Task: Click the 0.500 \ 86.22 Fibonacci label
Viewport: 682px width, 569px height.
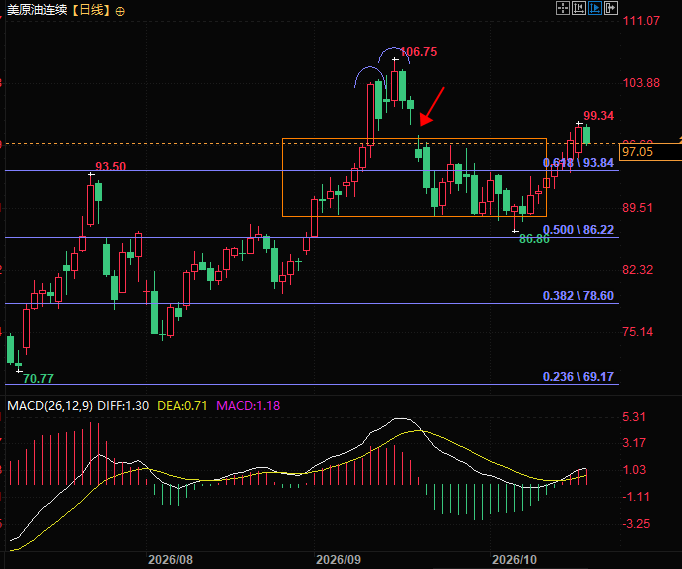Action: 578,230
